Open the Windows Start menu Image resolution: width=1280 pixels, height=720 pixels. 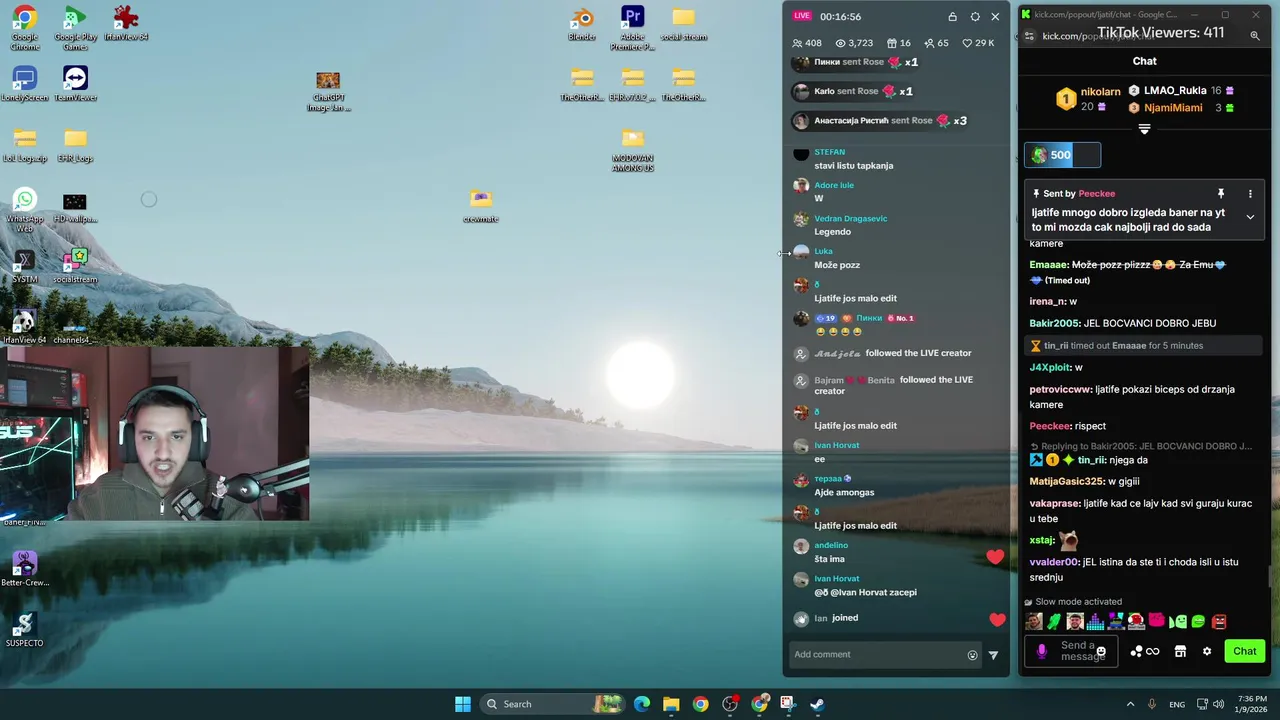463,704
